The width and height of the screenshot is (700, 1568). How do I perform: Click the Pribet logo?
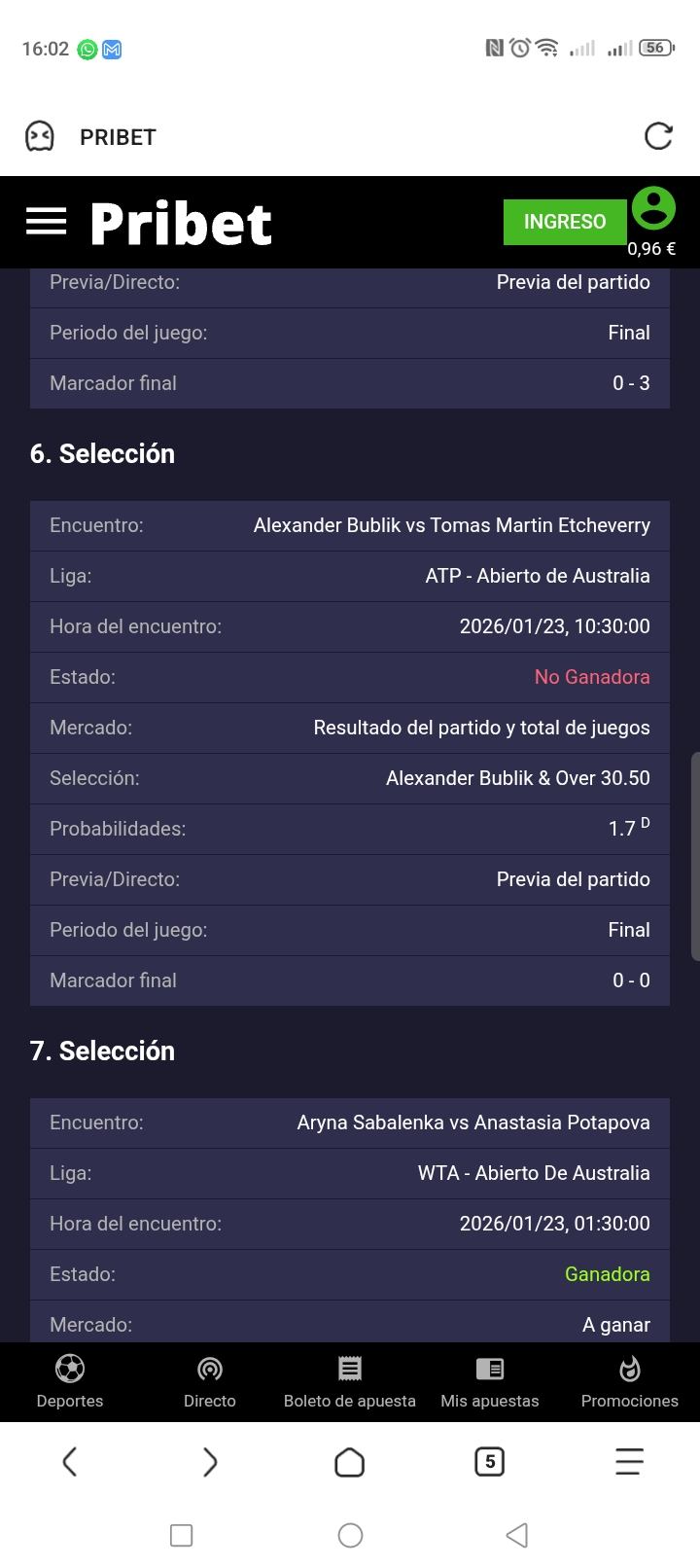tap(181, 224)
